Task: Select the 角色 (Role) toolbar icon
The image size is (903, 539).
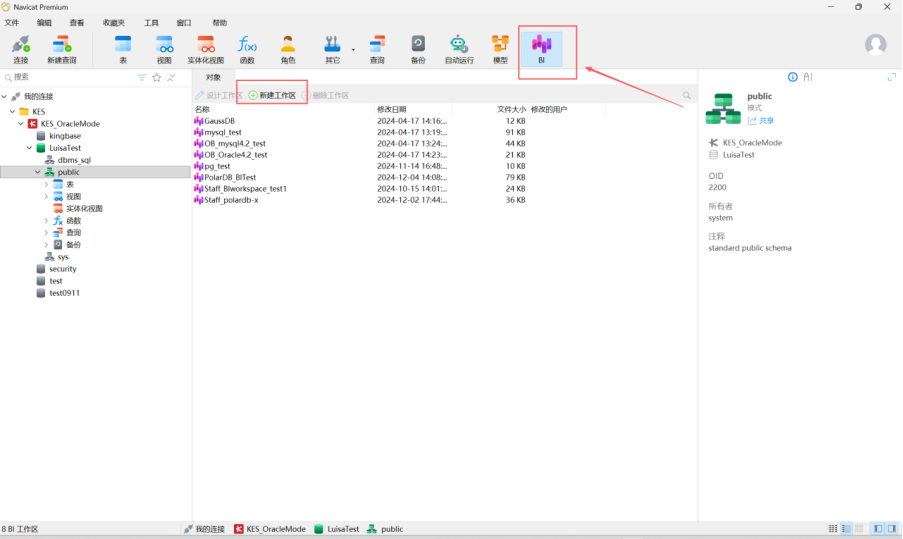Action: point(288,48)
